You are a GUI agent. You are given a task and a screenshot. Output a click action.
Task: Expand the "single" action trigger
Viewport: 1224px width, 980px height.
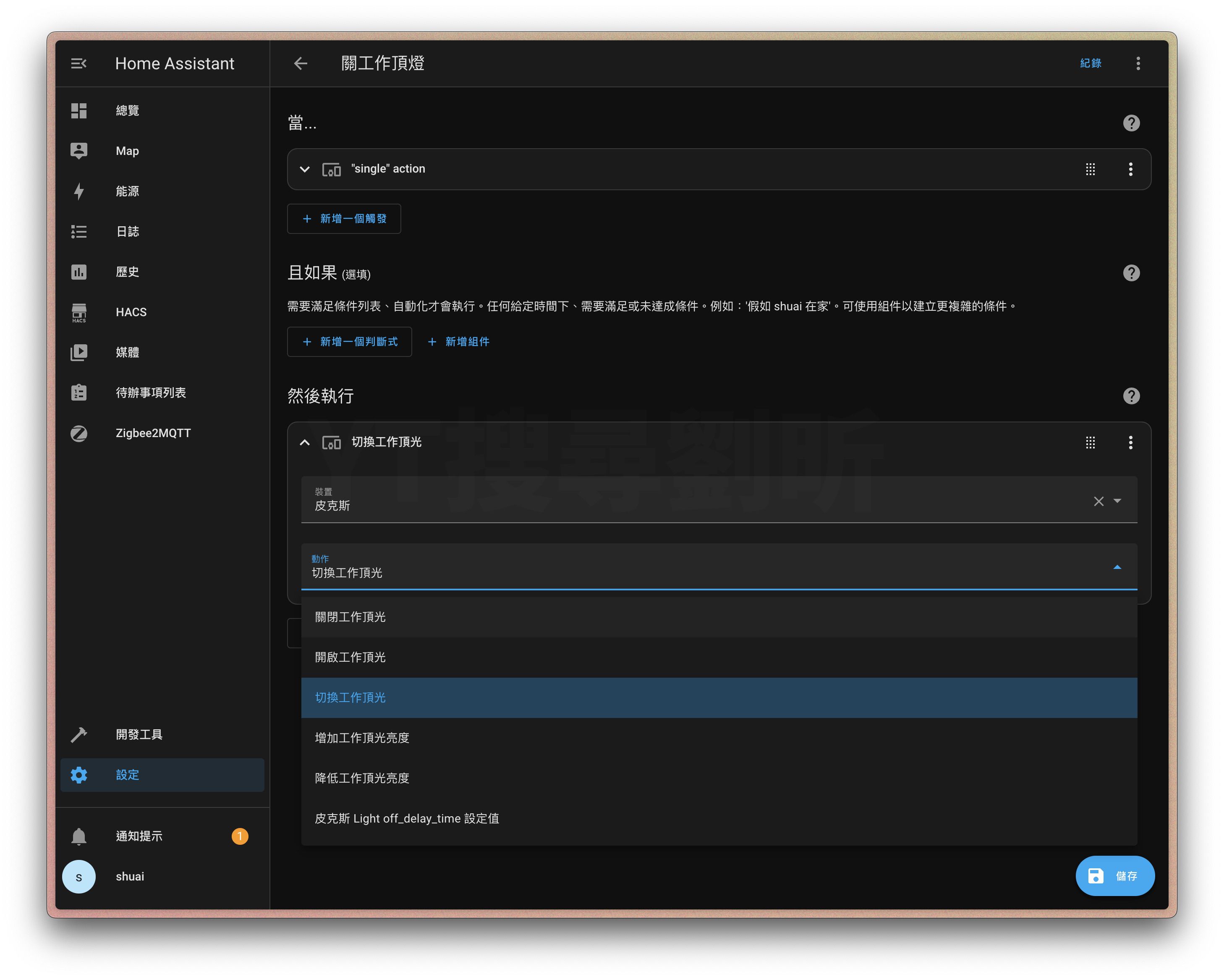click(305, 169)
